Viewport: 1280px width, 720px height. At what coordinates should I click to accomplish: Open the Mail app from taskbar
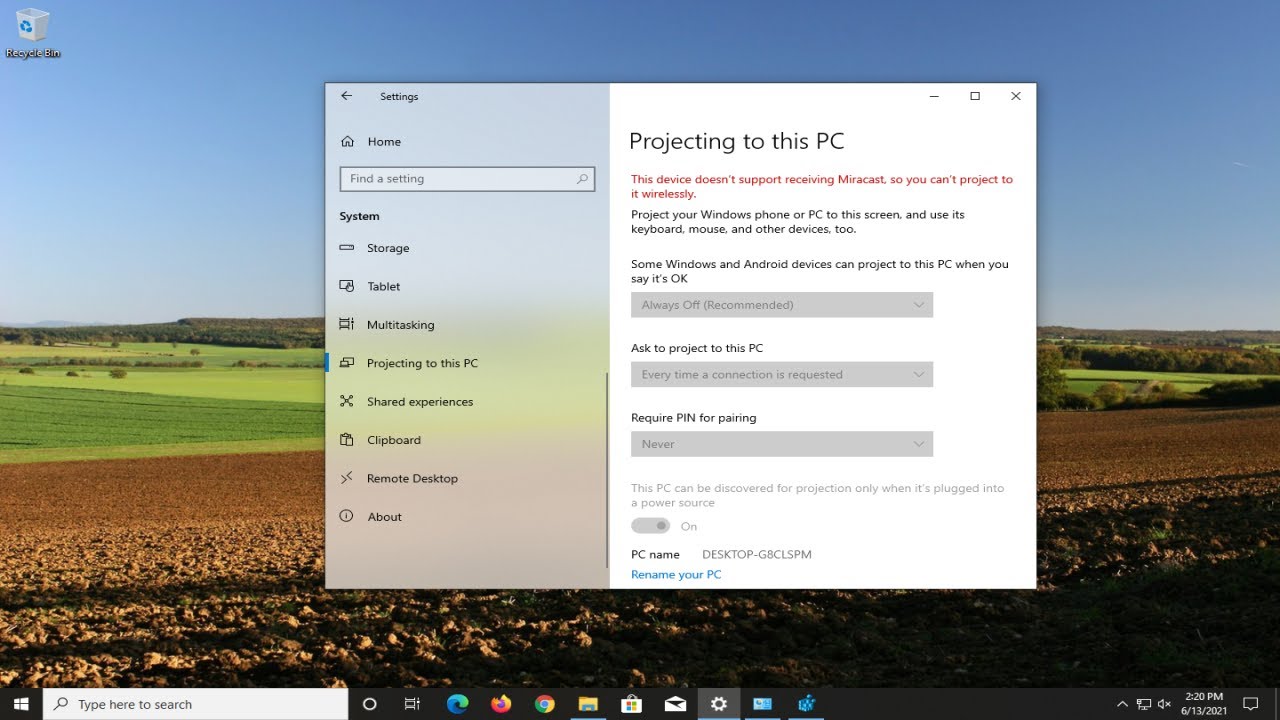tap(675, 704)
